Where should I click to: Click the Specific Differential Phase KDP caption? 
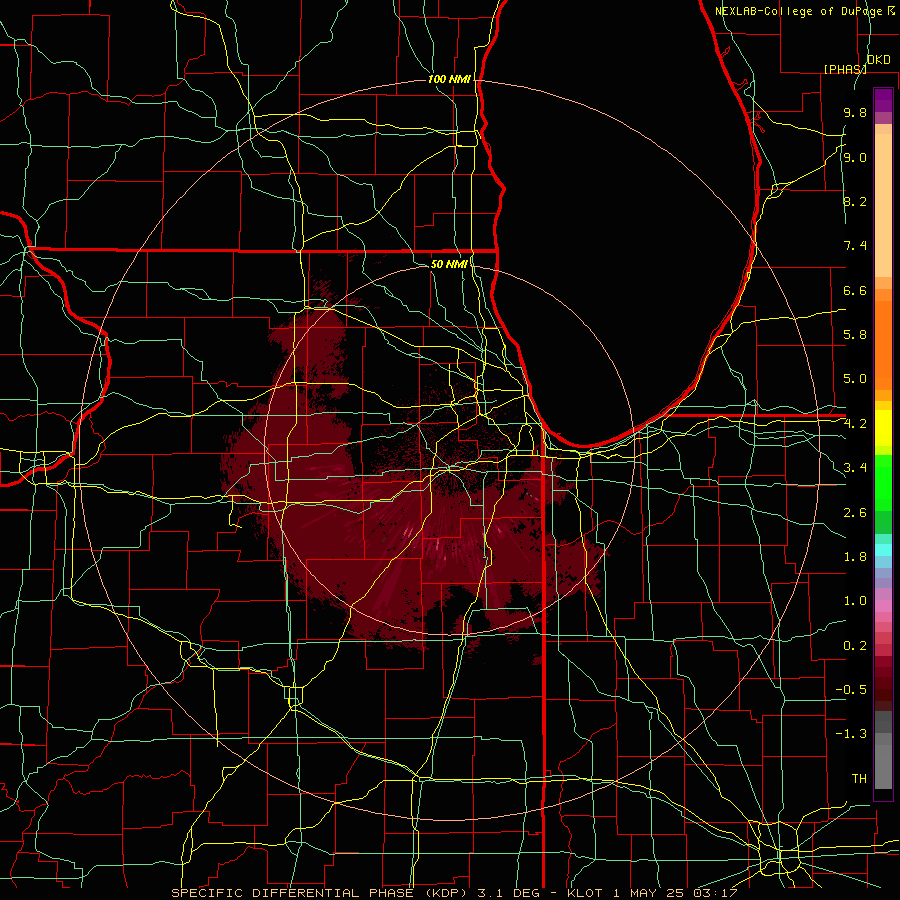point(454,893)
